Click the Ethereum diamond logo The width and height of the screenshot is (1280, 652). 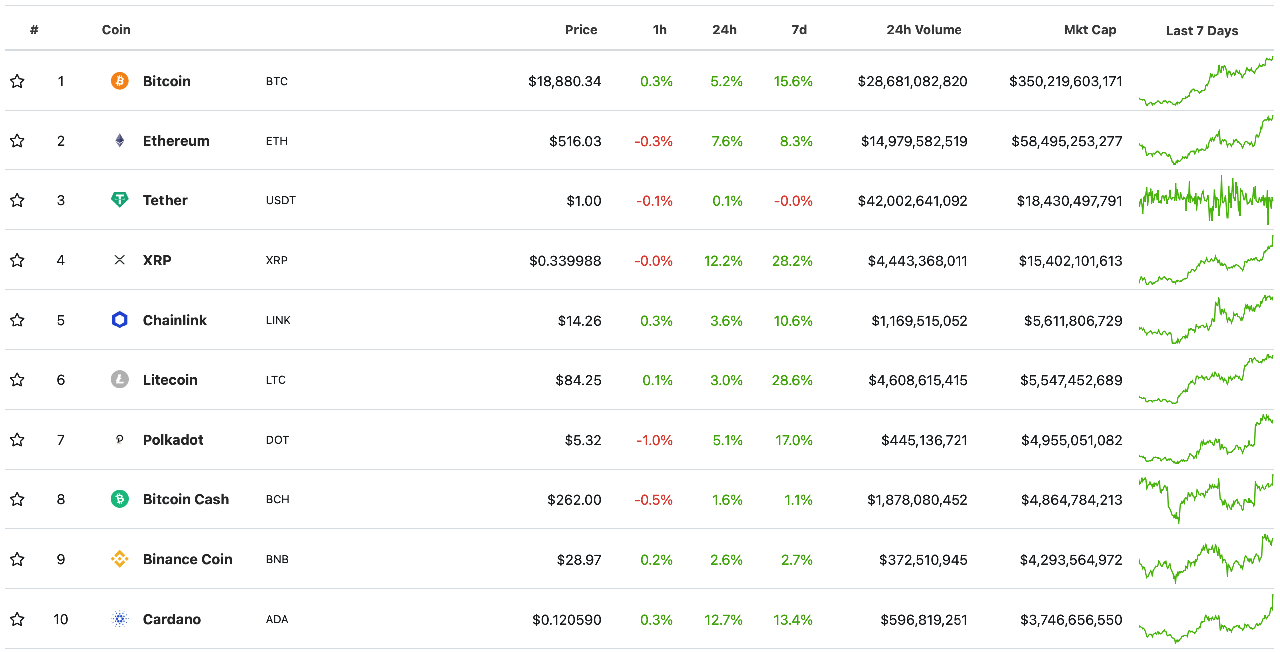coord(120,141)
